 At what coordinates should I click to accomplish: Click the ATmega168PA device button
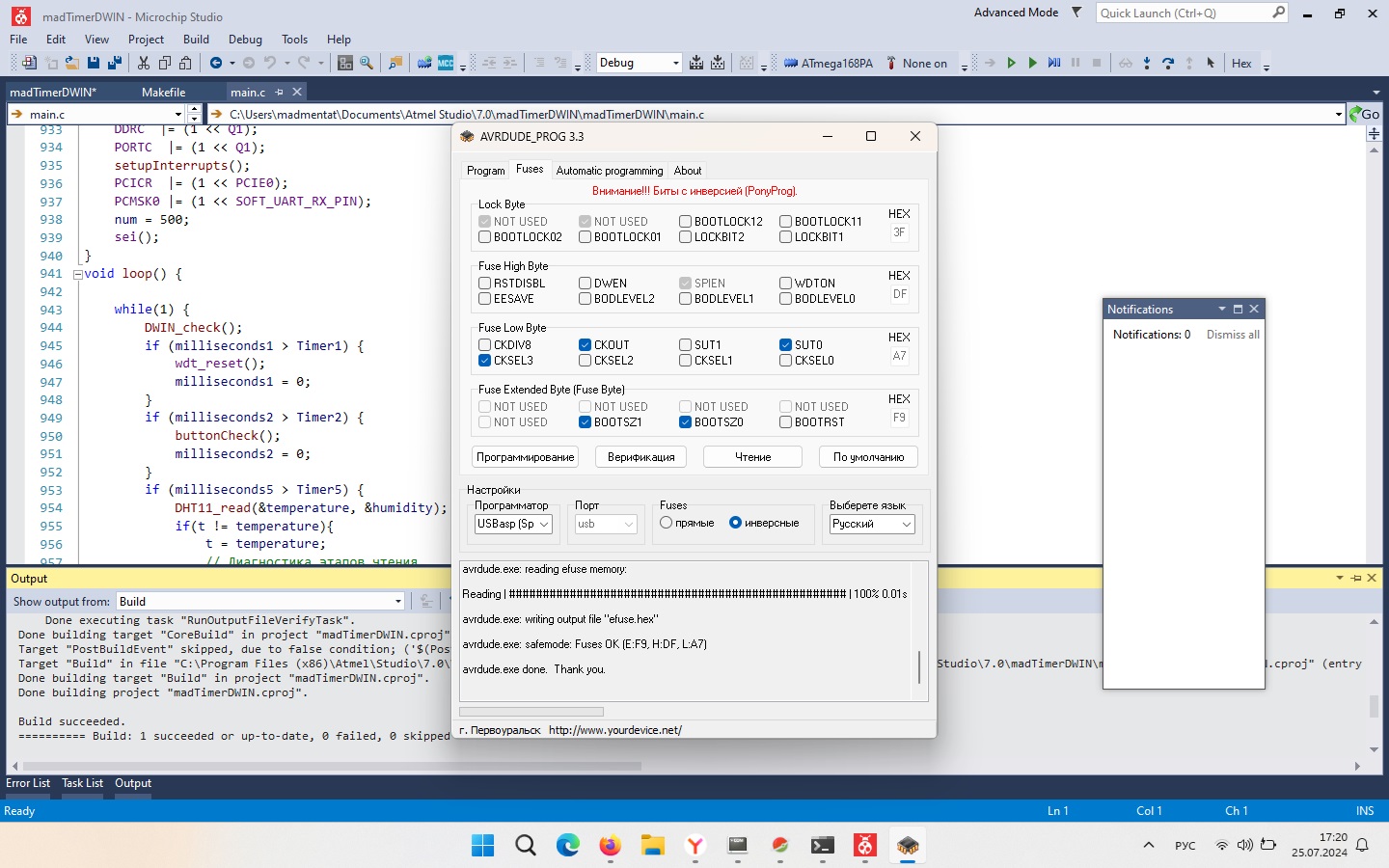click(x=829, y=63)
